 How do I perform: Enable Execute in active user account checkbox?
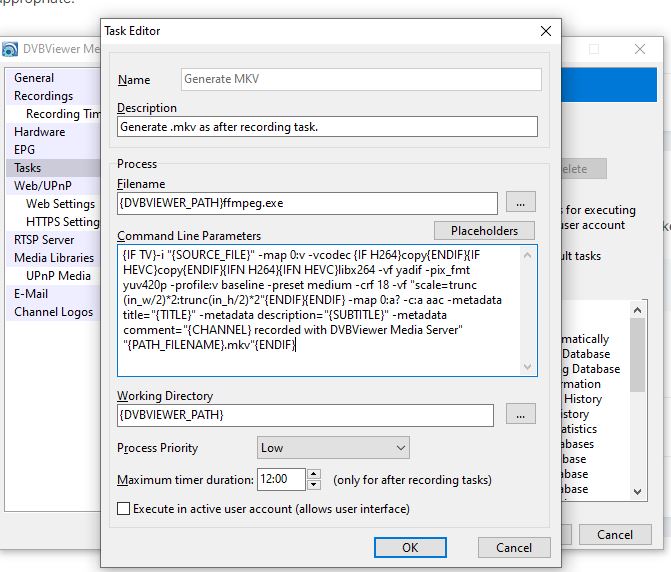coord(124,509)
